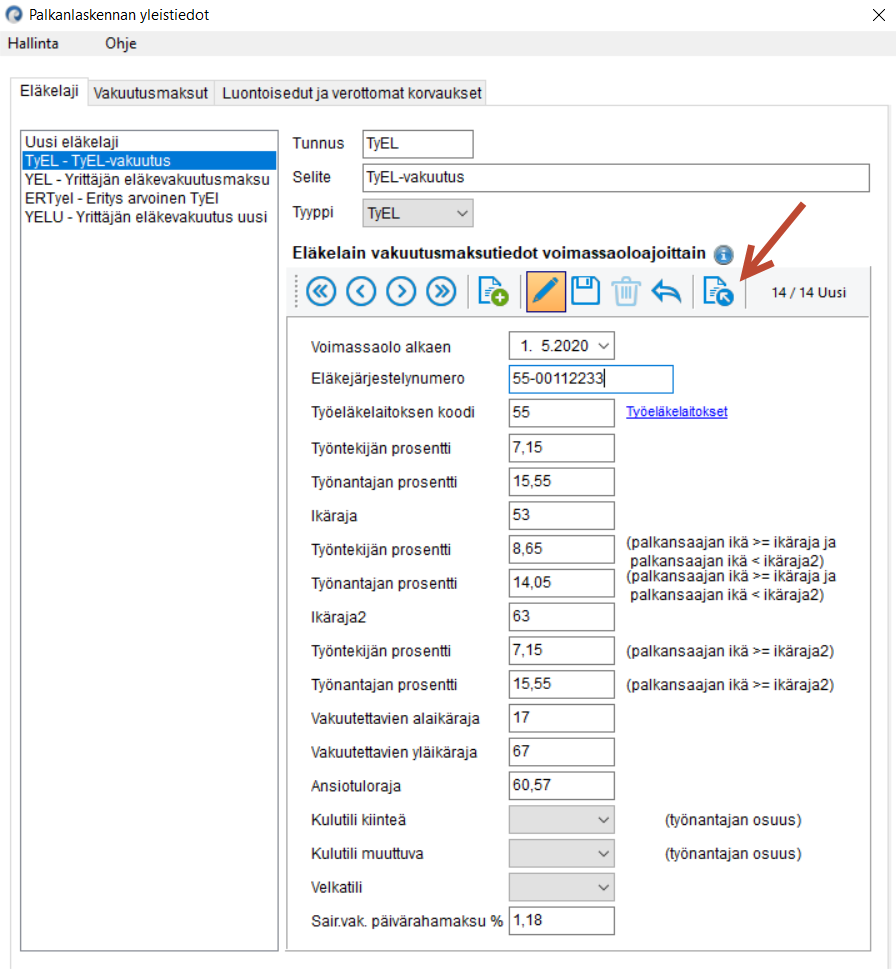Image resolution: width=896 pixels, height=969 pixels.
Task: Click the Tunnus input field
Action: [x=418, y=144]
